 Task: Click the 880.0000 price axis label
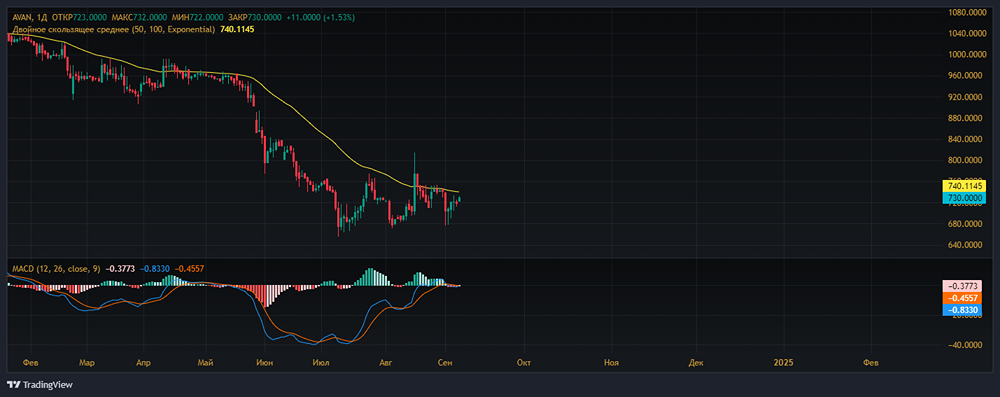click(965, 118)
